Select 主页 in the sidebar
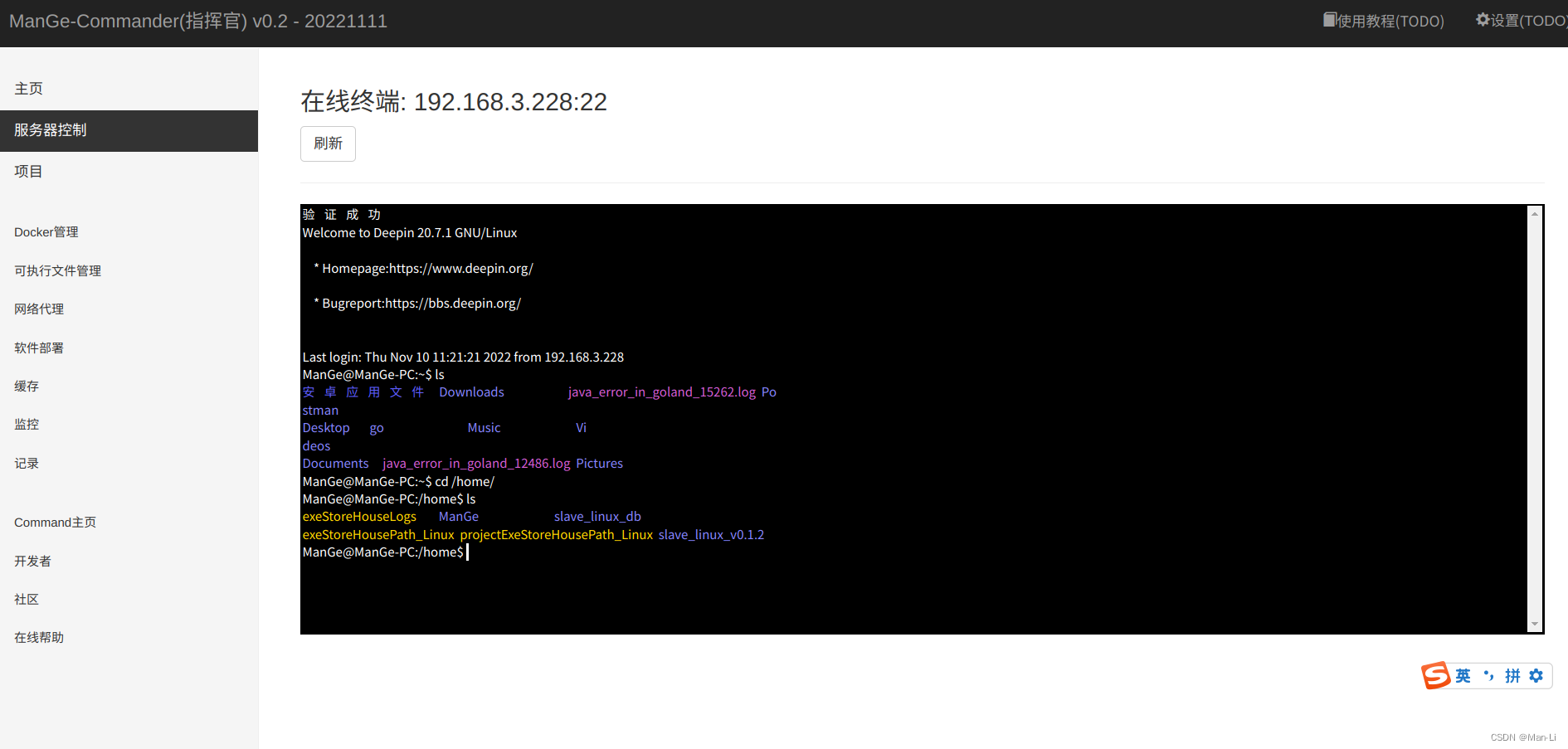This screenshot has height=749, width=1568. [x=29, y=88]
